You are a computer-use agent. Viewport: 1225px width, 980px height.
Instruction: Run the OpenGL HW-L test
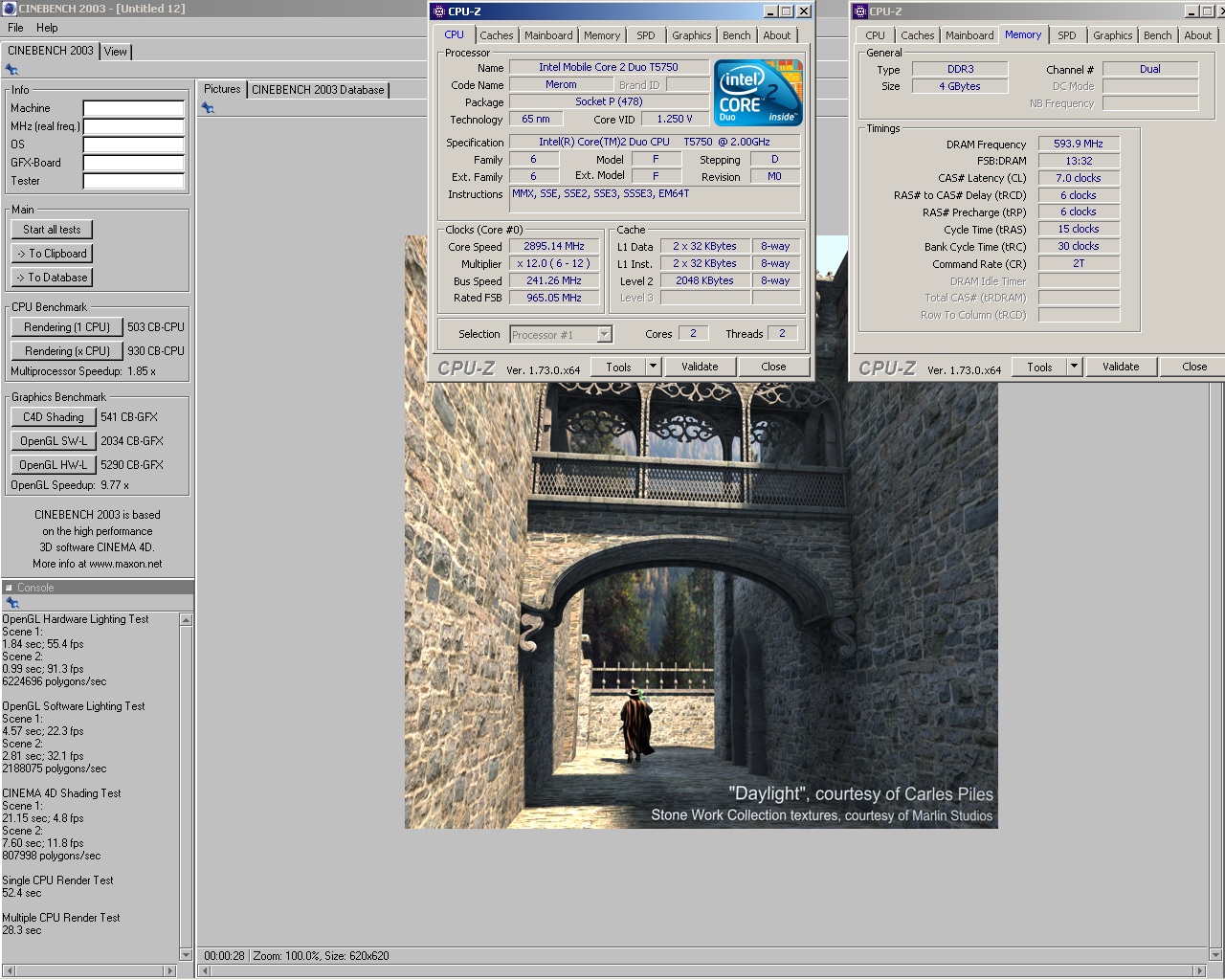tap(54, 465)
